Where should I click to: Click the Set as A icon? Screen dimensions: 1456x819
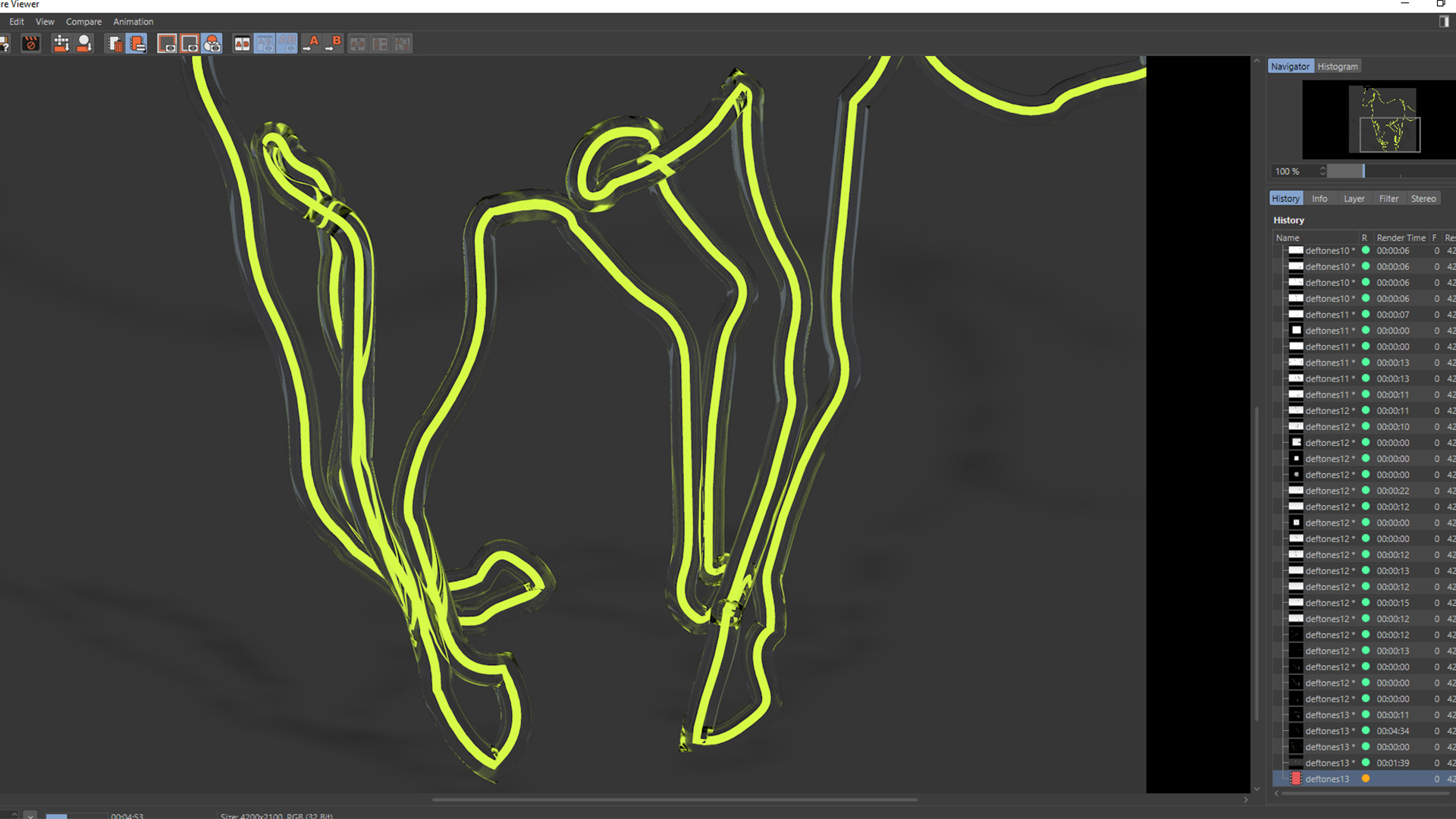pos(311,44)
